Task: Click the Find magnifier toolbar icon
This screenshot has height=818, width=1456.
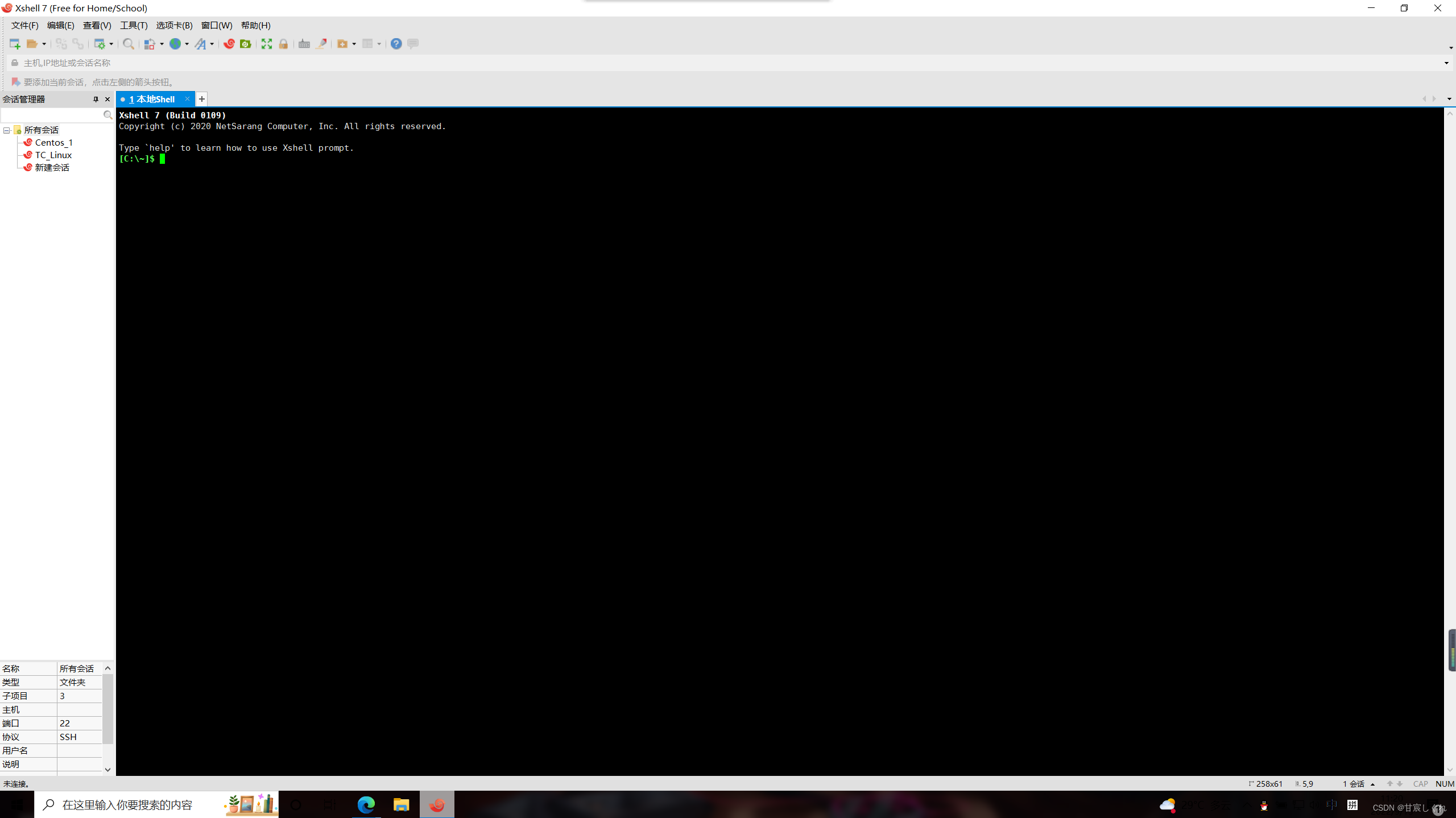Action: pyautogui.click(x=129, y=44)
